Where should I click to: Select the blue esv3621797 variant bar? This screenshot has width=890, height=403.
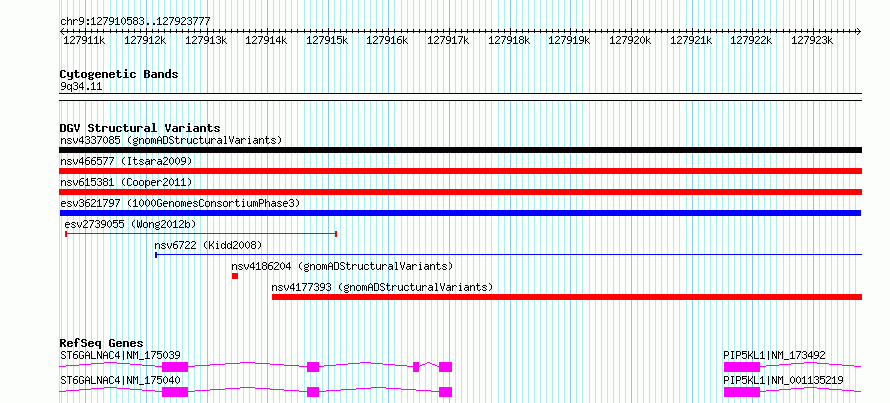460,213
